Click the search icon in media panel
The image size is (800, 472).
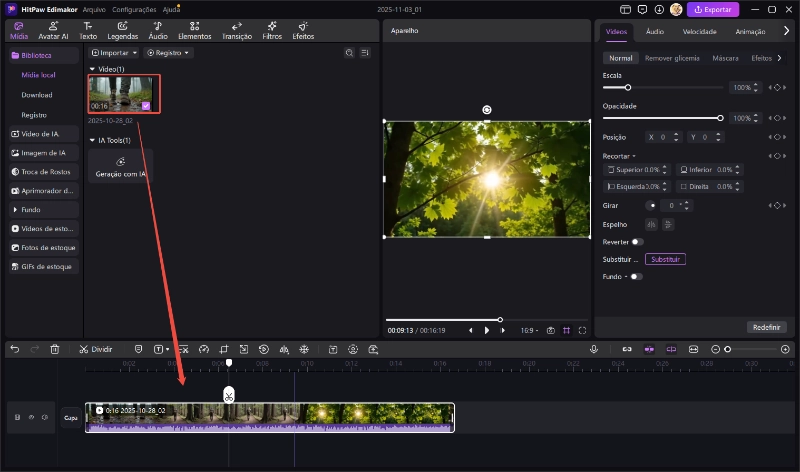tap(349, 53)
